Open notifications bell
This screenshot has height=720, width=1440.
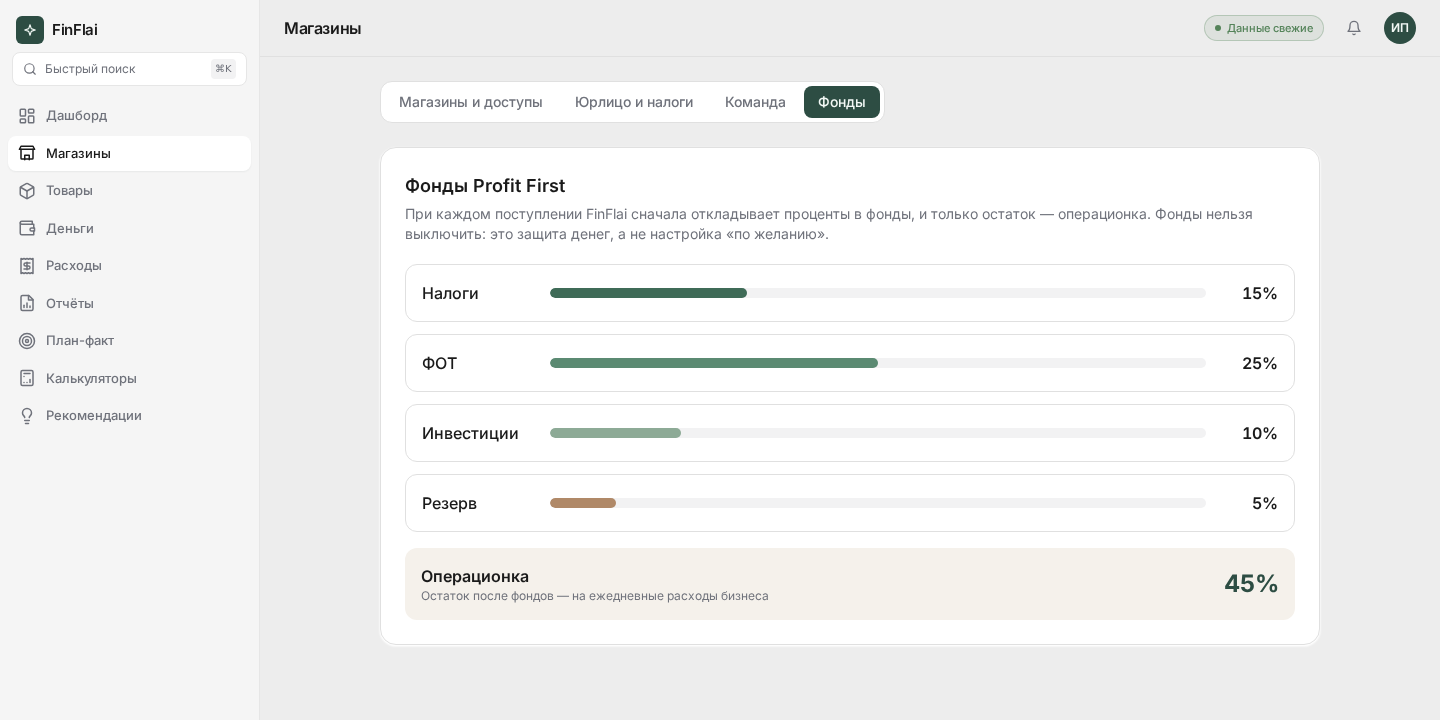click(x=1354, y=28)
